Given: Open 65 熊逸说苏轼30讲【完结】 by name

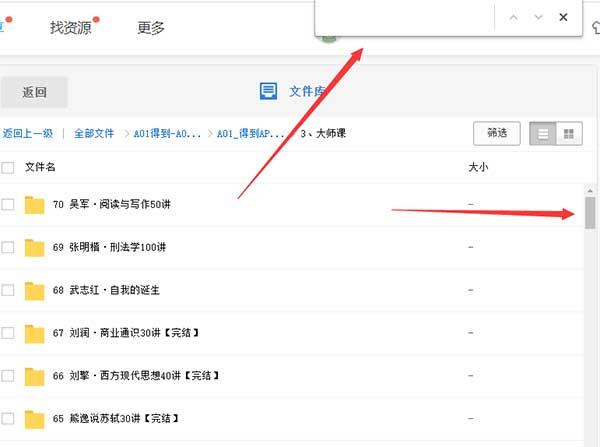Looking at the screenshot, I should [116, 419].
